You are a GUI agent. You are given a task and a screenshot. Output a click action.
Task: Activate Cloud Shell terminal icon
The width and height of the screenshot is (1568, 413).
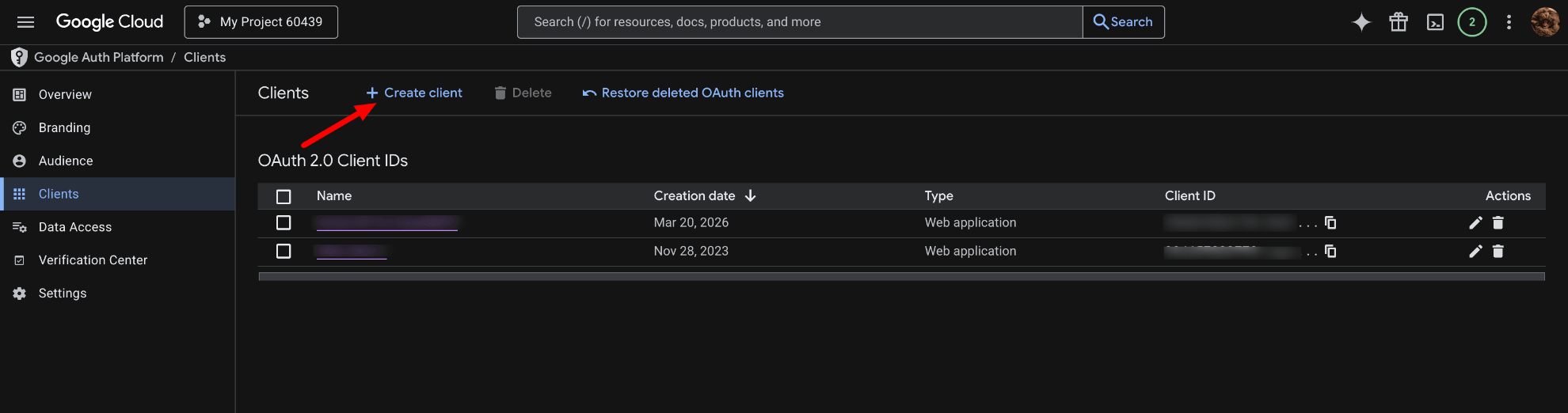point(1435,22)
